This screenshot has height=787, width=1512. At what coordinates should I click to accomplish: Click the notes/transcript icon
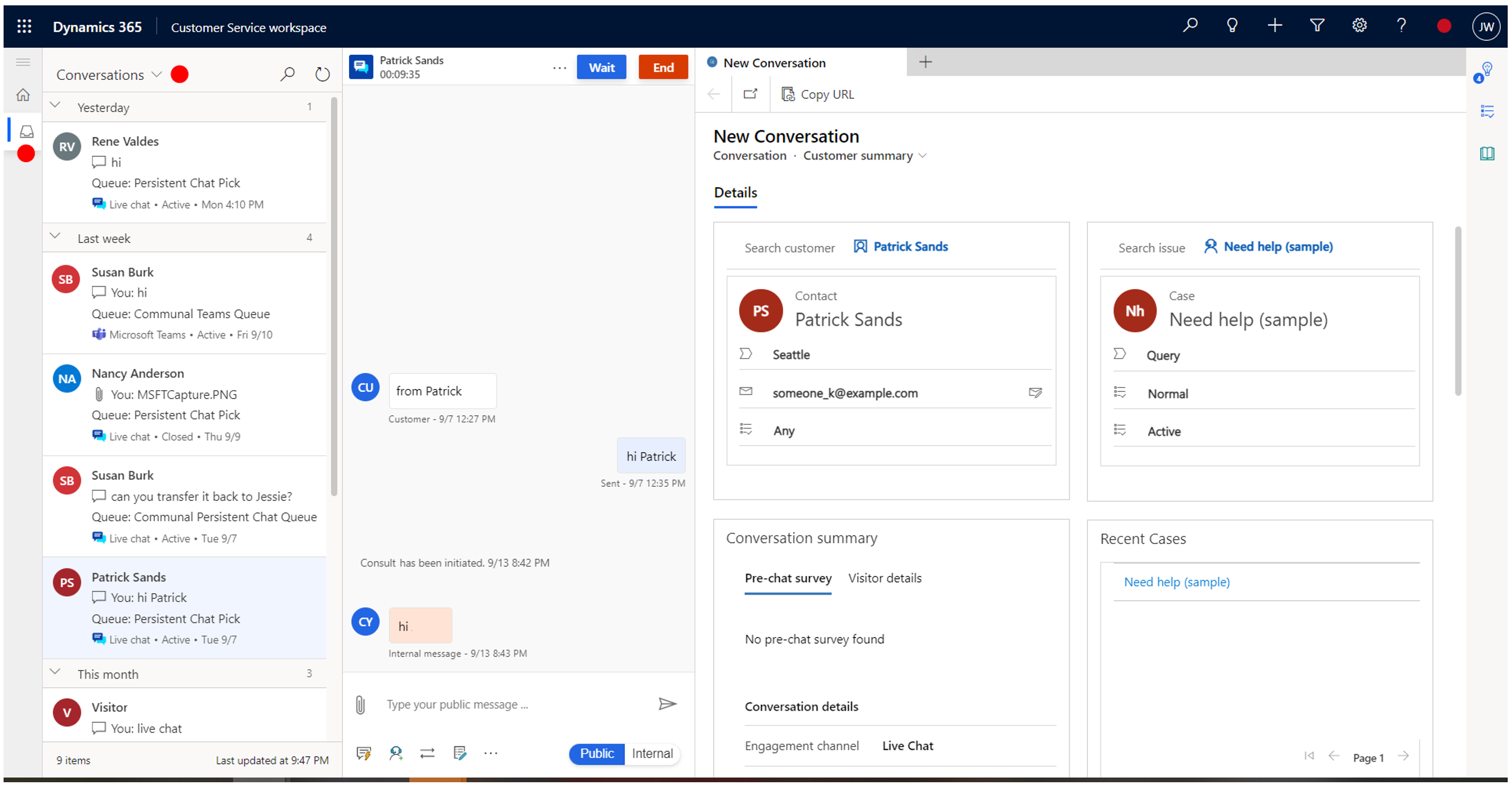click(x=460, y=753)
